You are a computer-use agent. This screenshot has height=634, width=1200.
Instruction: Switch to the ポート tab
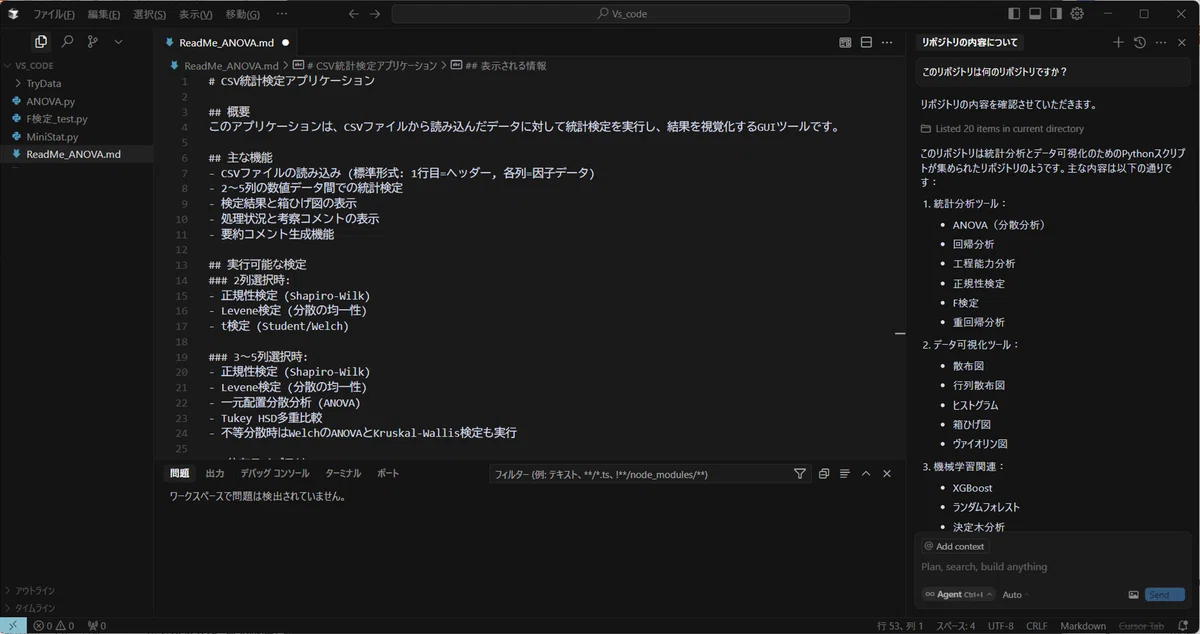click(388, 473)
